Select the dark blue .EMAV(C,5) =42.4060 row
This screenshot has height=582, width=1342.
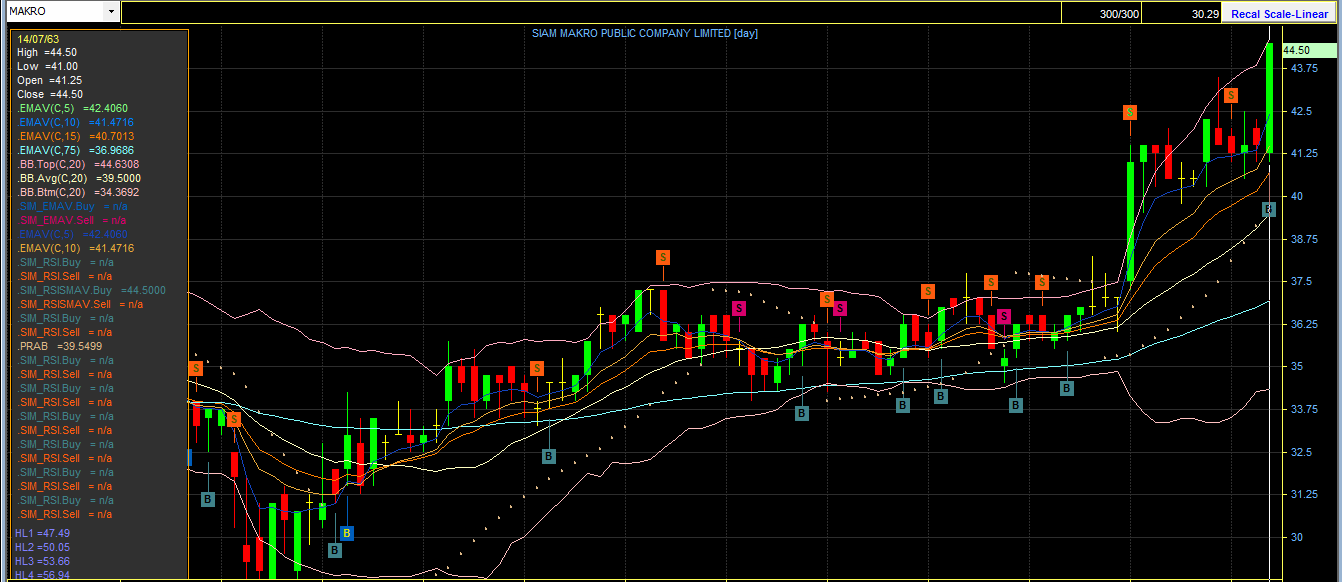point(72,234)
